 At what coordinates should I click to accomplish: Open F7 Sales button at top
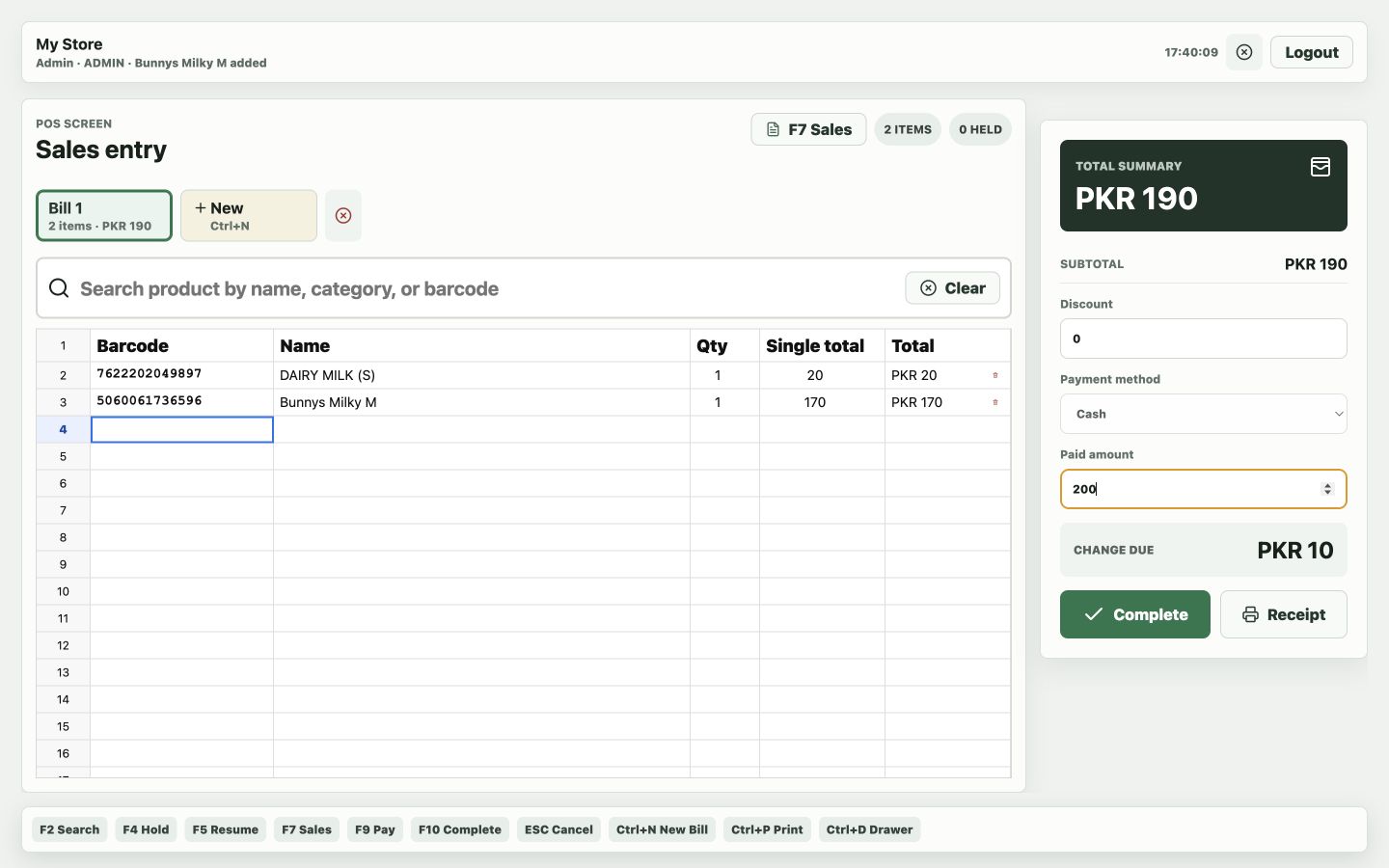808,129
